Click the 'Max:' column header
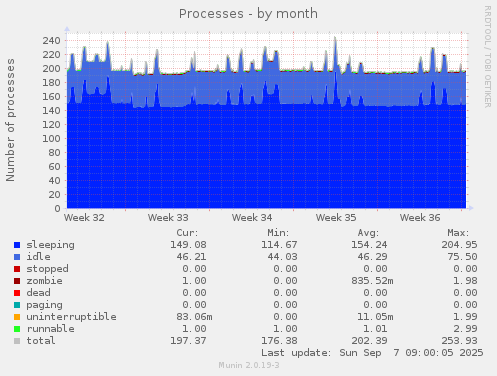 pyautogui.click(x=458, y=233)
